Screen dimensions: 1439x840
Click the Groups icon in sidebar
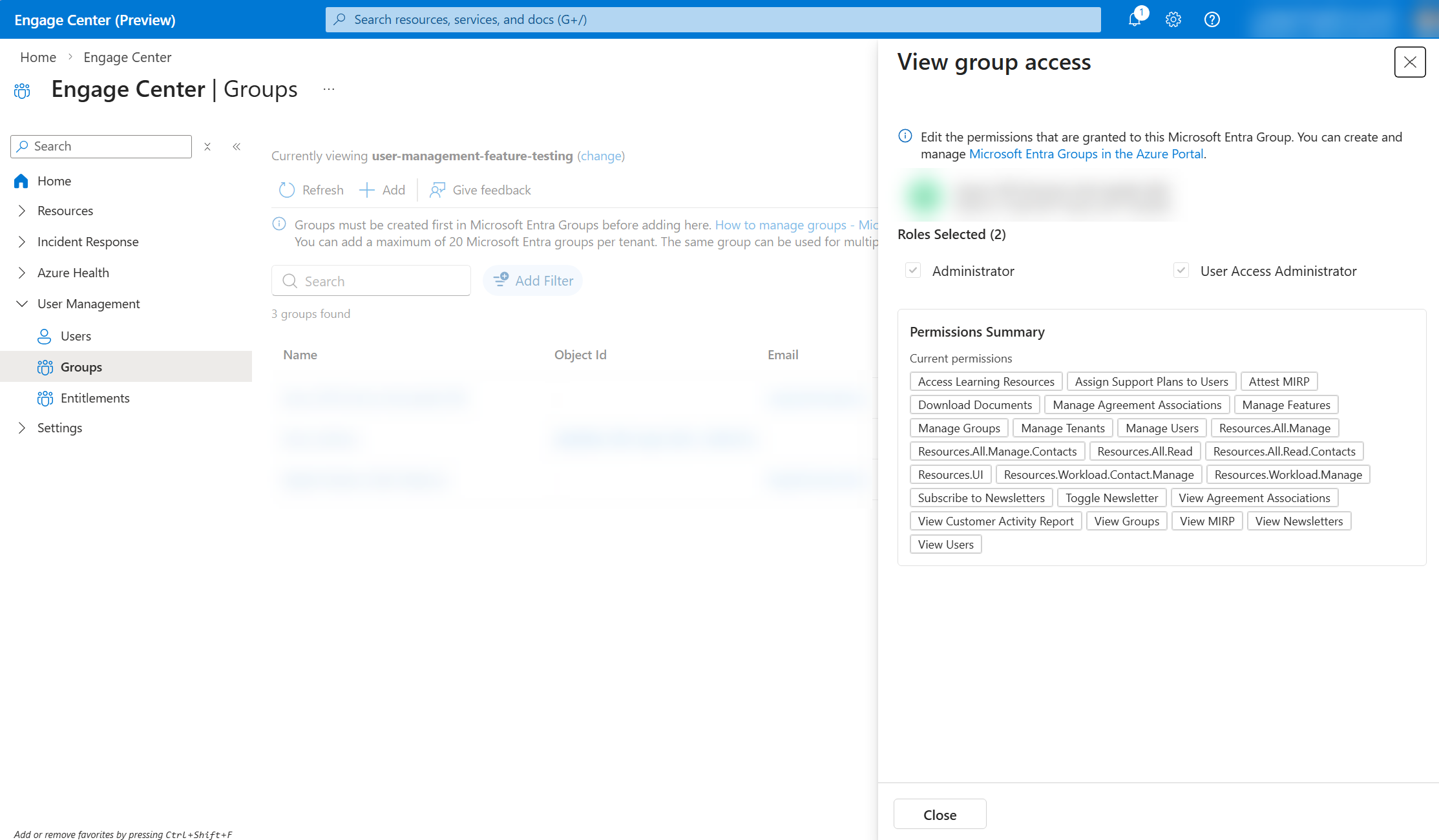click(45, 367)
